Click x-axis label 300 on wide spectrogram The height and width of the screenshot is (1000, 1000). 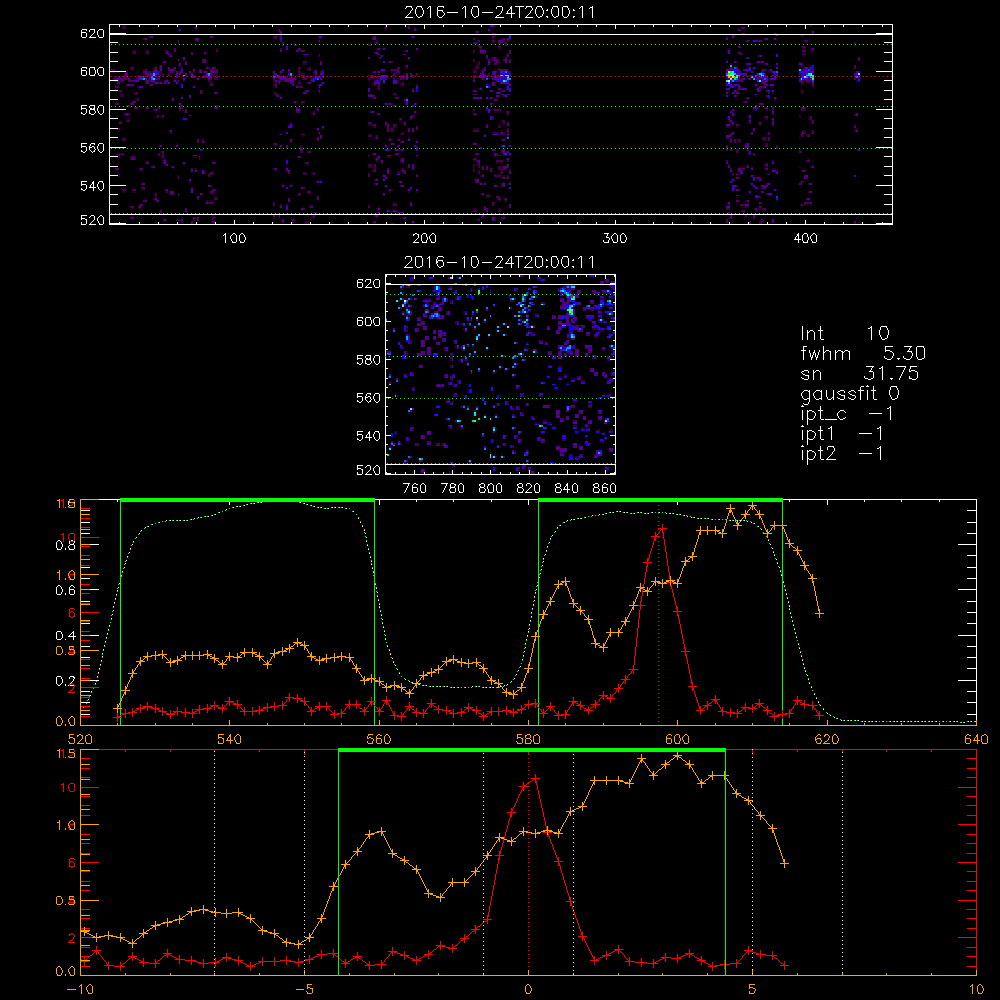[x=615, y=239]
